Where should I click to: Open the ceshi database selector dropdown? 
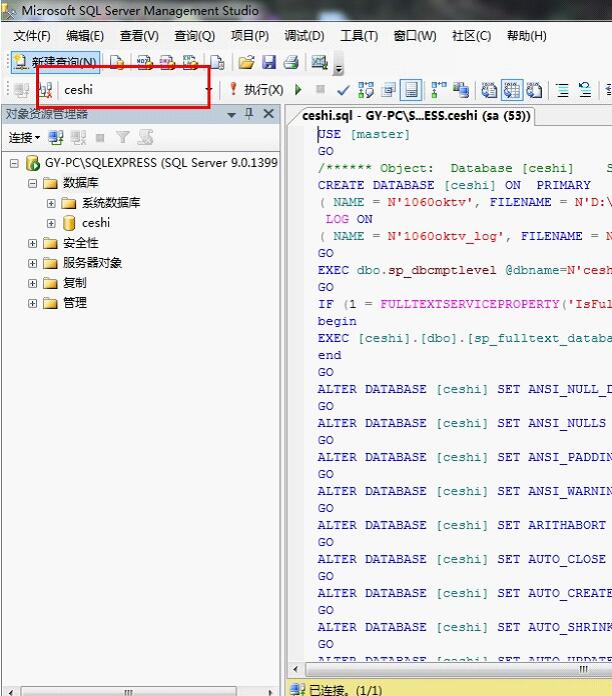tap(209, 90)
